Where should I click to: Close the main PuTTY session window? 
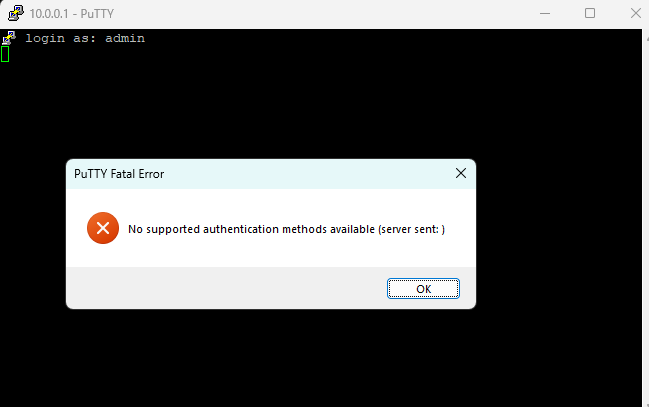click(636, 14)
